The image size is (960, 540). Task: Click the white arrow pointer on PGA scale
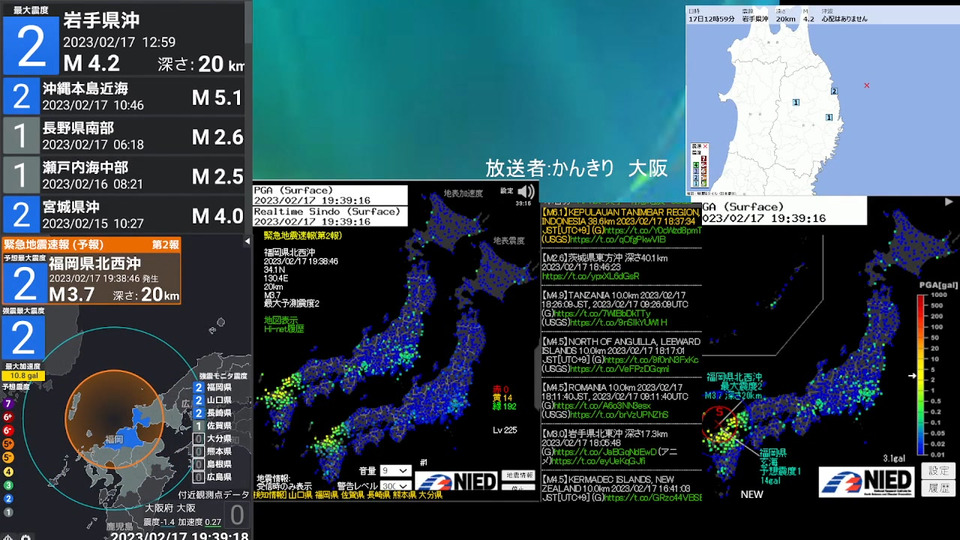click(x=912, y=375)
